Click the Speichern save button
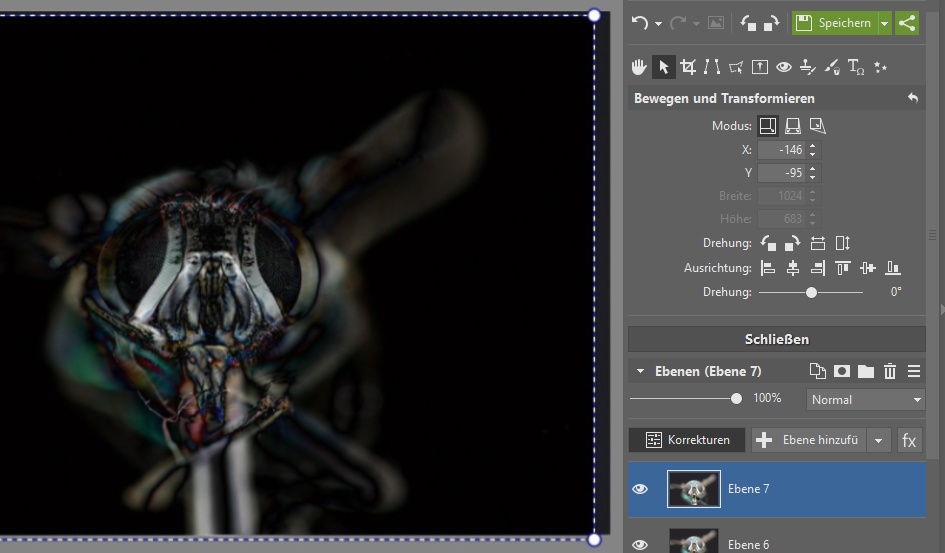Screen dimensions: 945x553 835,23
